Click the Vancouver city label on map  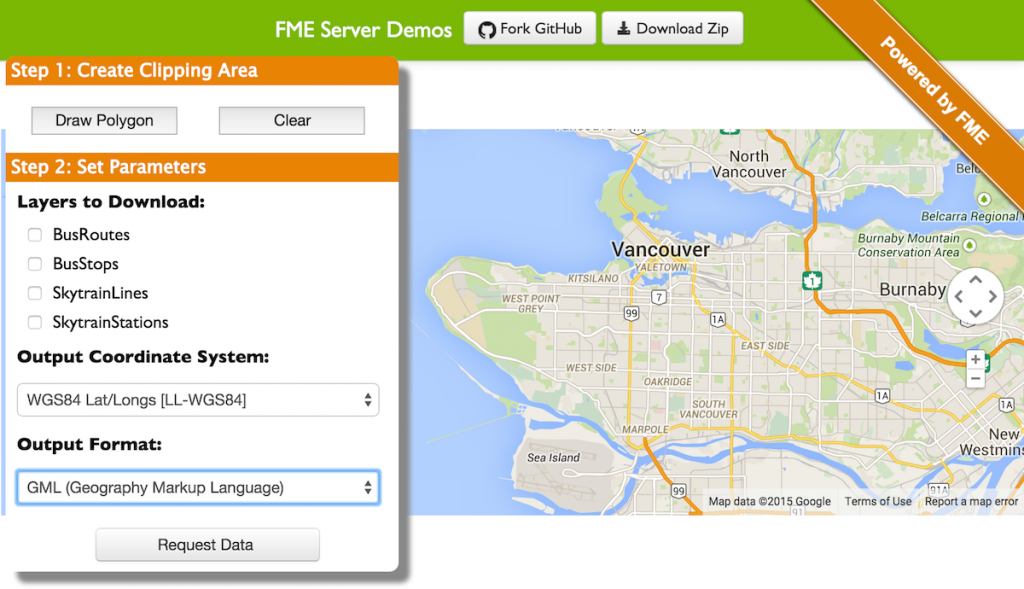tap(660, 249)
